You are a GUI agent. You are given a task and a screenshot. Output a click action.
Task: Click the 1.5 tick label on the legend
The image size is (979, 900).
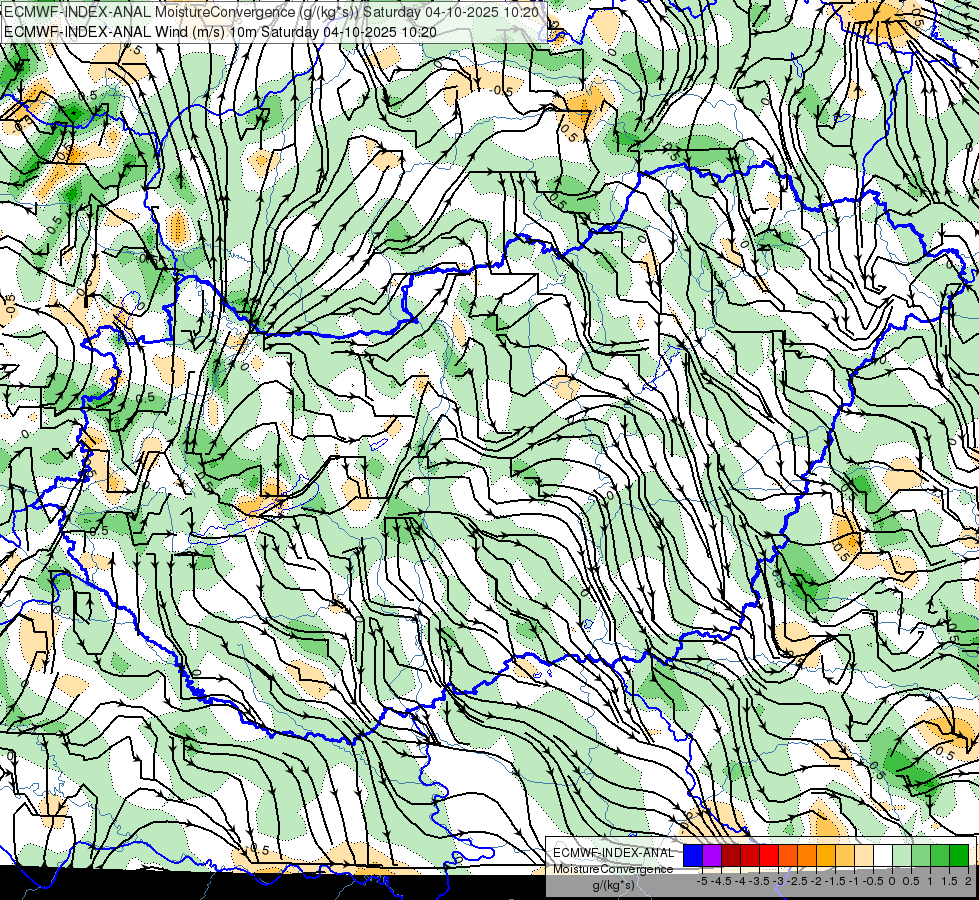(949, 881)
